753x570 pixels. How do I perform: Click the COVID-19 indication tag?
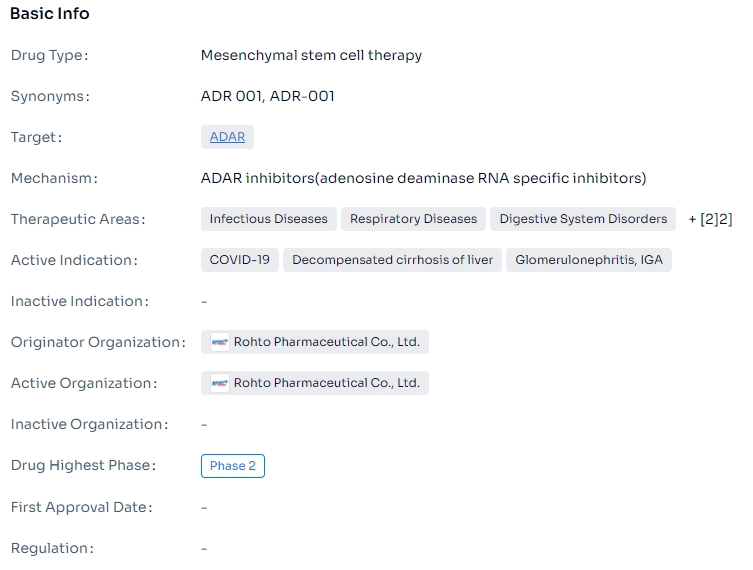pos(239,260)
